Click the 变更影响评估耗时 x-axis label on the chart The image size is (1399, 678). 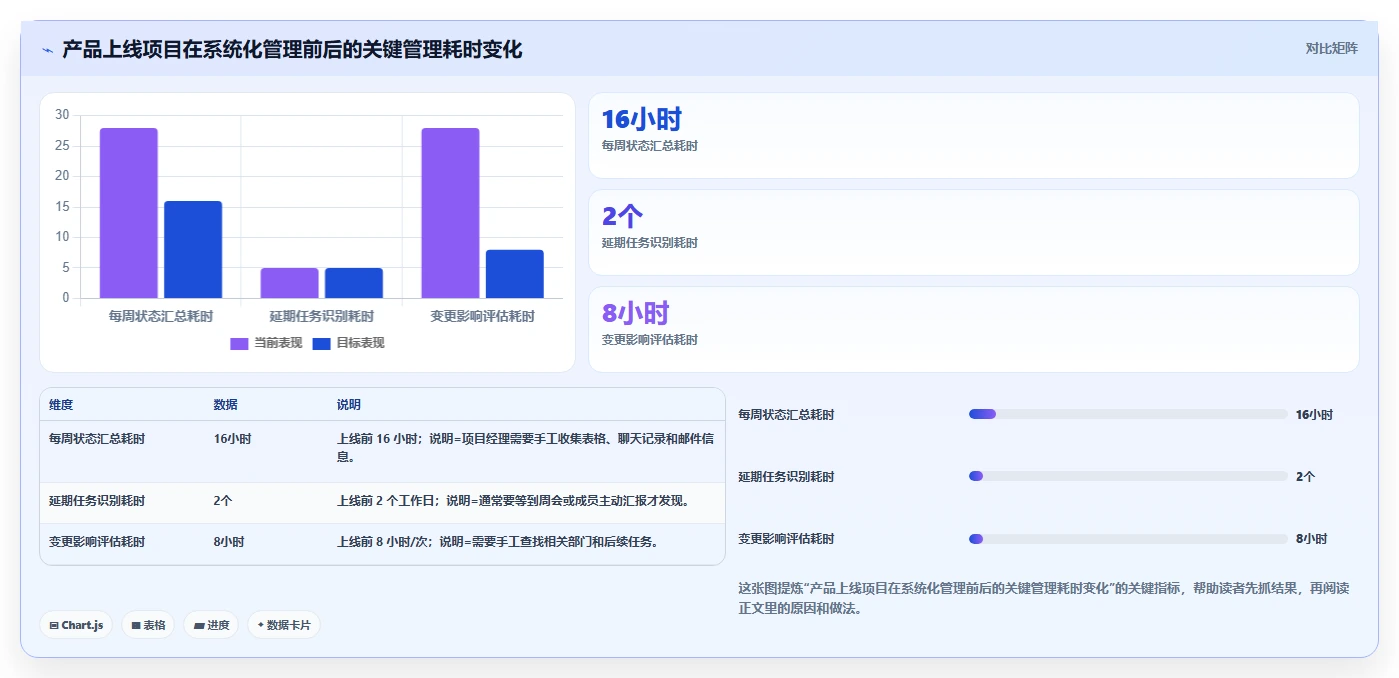click(483, 316)
